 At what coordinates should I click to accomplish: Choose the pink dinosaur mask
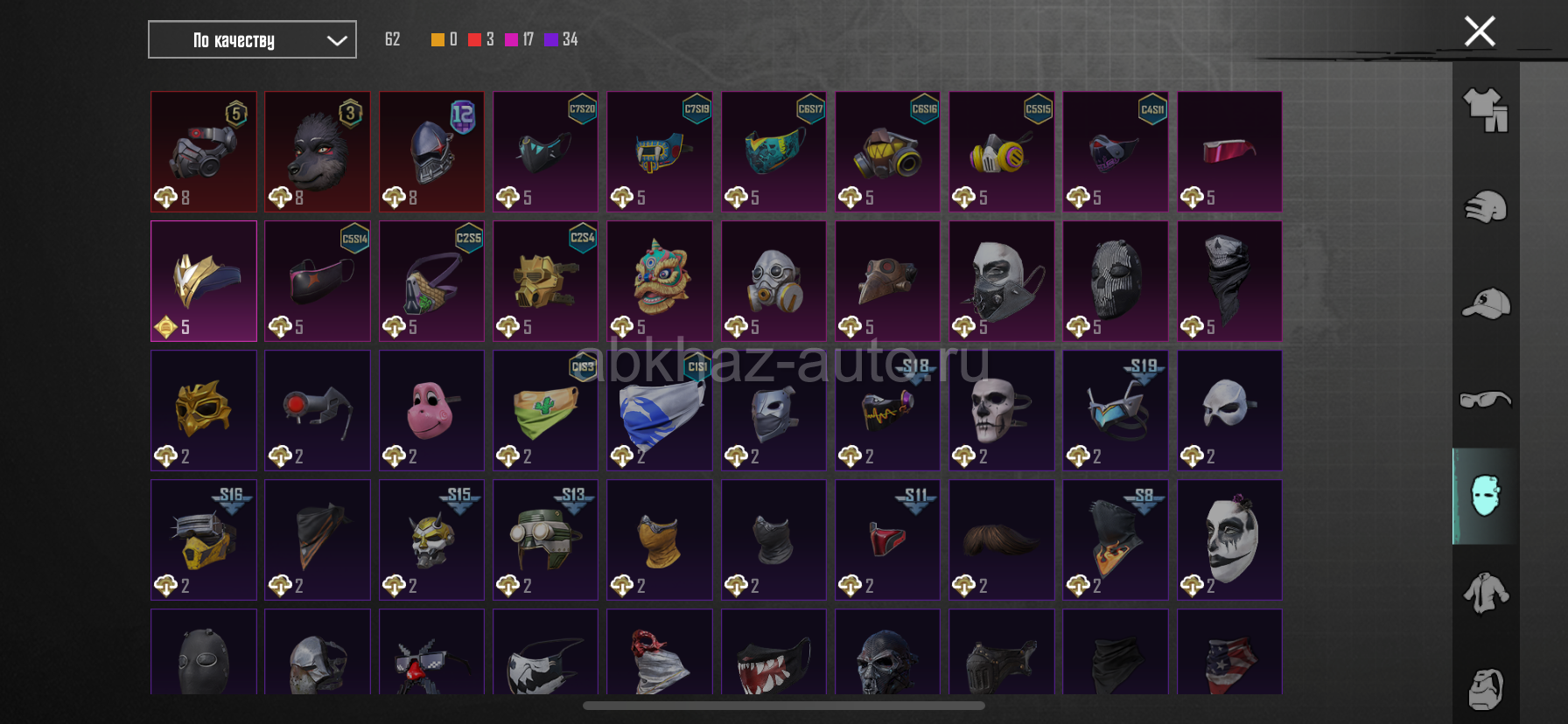[431, 410]
